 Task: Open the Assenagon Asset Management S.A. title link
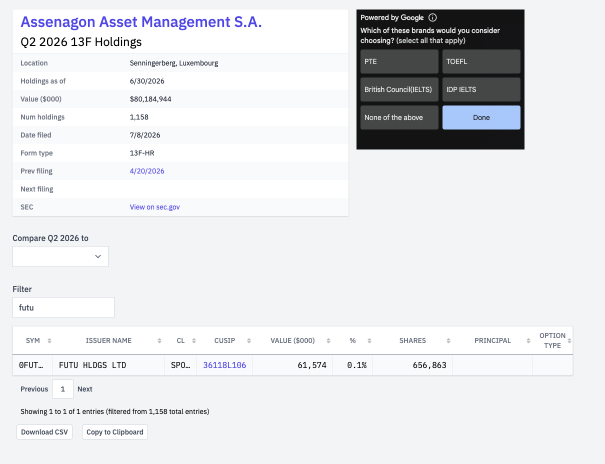point(141,22)
